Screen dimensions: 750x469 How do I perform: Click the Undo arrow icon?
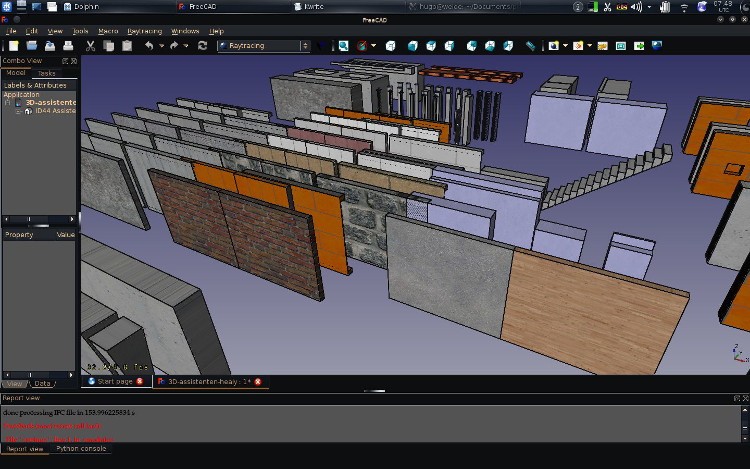pyautogui.click(x=149, y=46)
